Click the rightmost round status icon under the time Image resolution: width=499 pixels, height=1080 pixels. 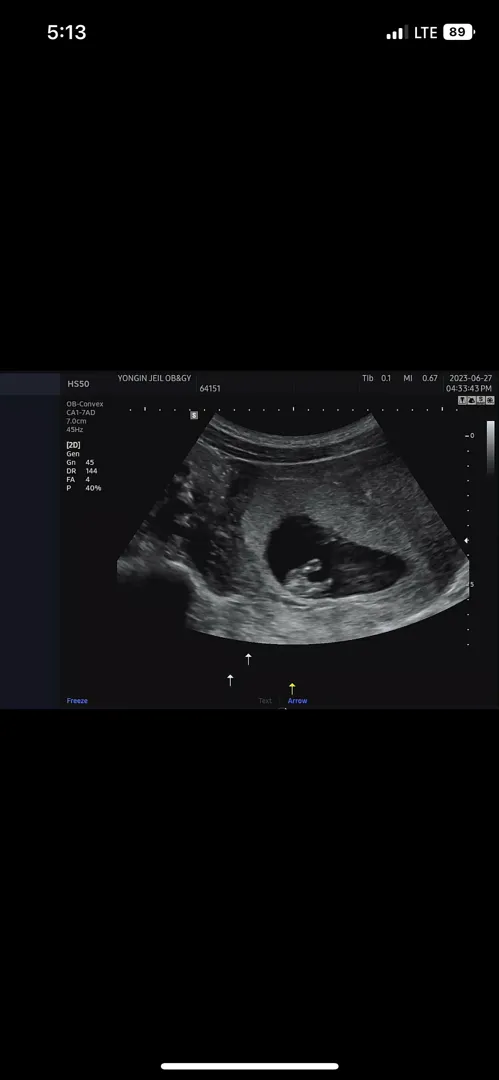489,400
